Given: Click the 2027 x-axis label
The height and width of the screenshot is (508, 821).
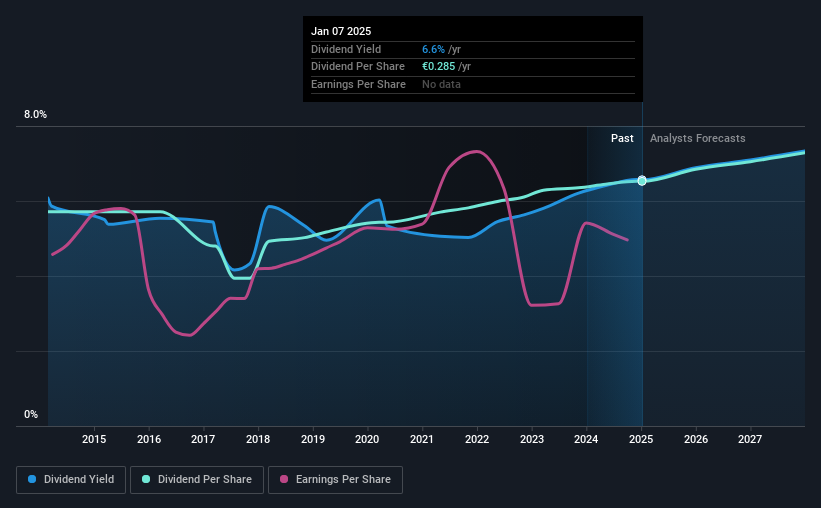Looking at the screenshot, I should (x=750, y=439).
